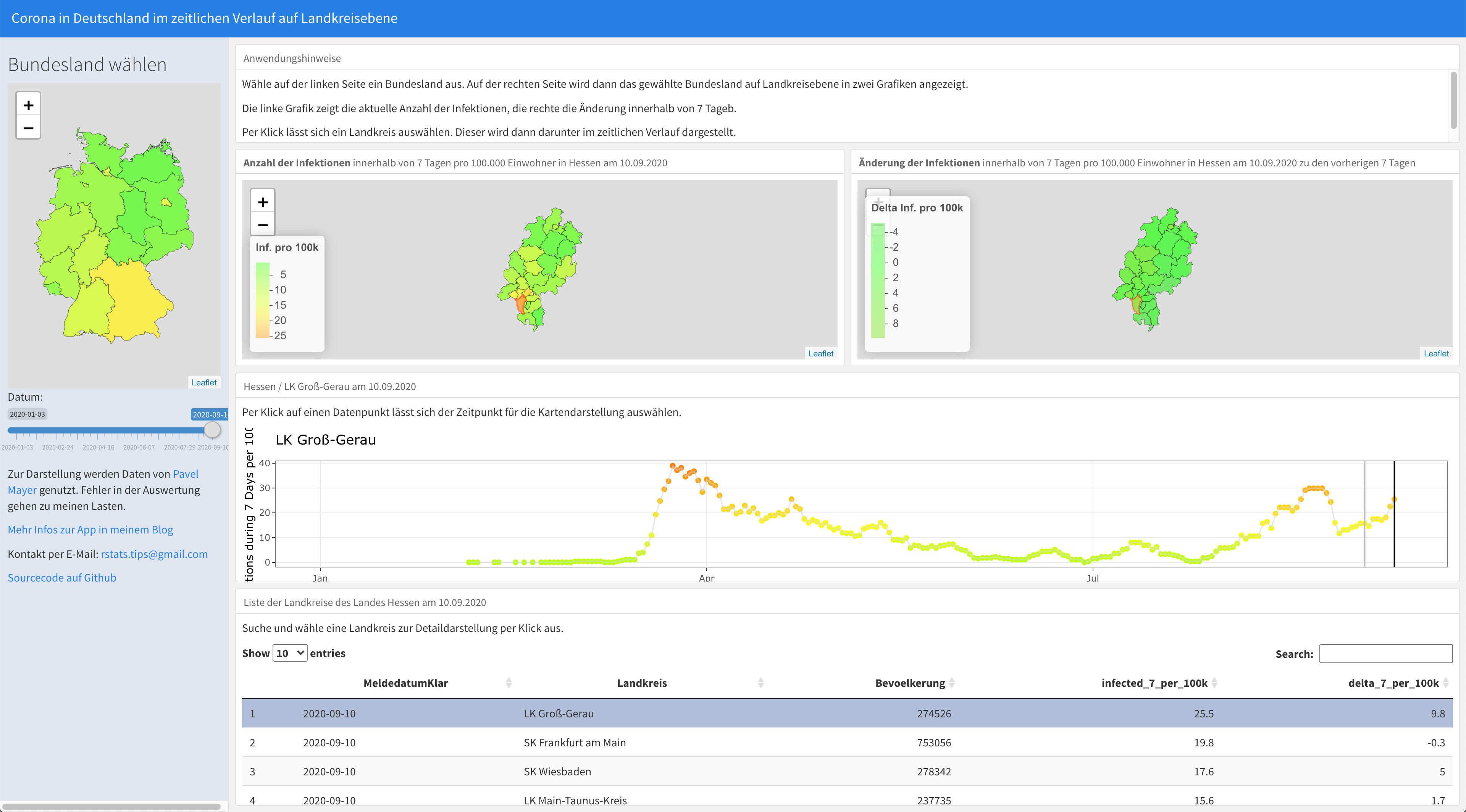Screen dimensions: 1466x812
Task: Zoom in on the Hessen infections map
Action: point(262,202)
